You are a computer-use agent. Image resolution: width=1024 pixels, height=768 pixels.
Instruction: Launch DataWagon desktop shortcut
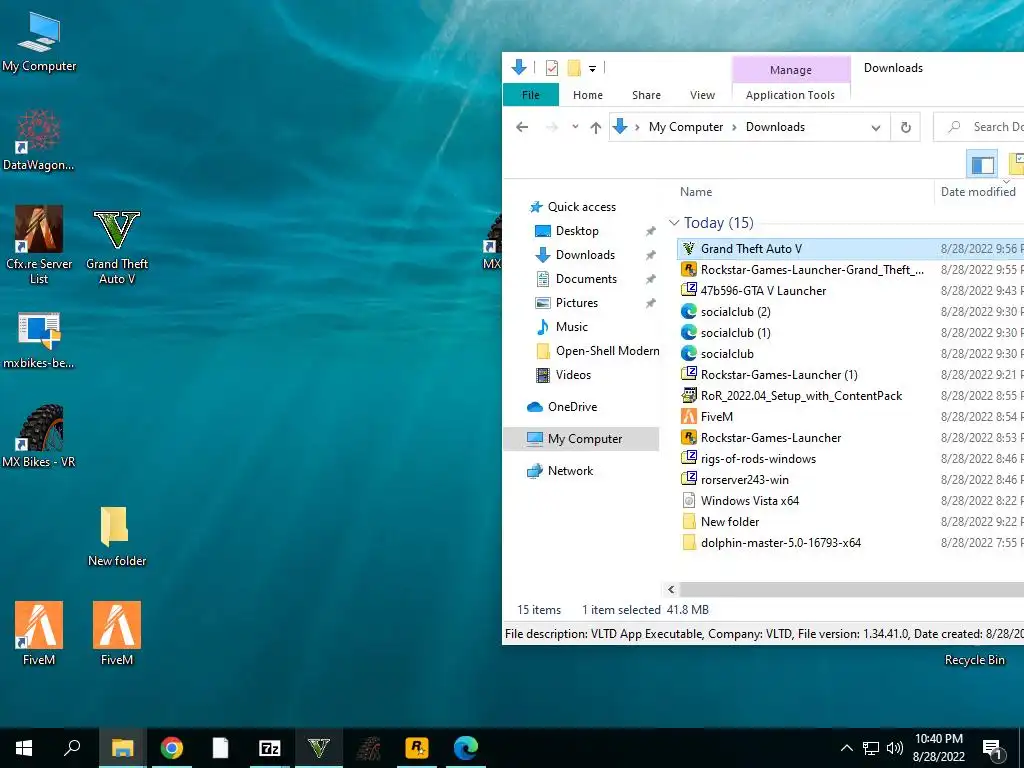39,139
